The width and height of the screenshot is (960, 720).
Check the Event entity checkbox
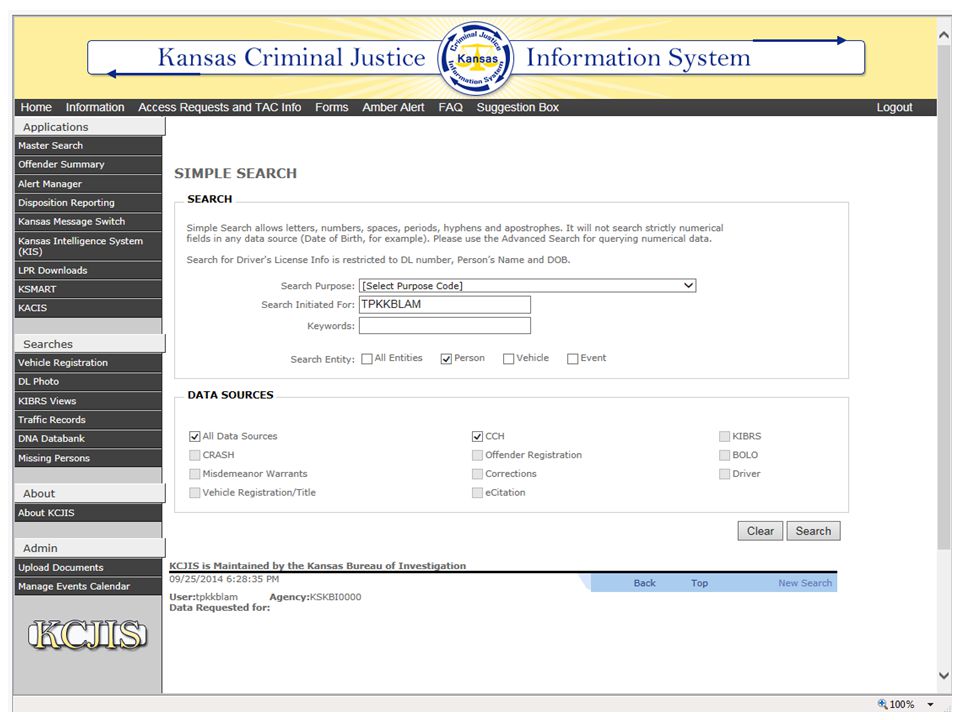point(572,359)
